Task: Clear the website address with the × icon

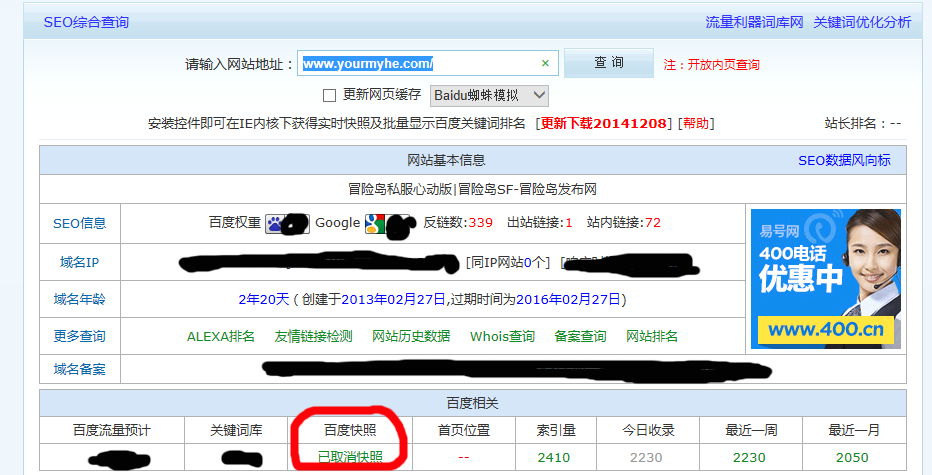Action: point(545,63)
